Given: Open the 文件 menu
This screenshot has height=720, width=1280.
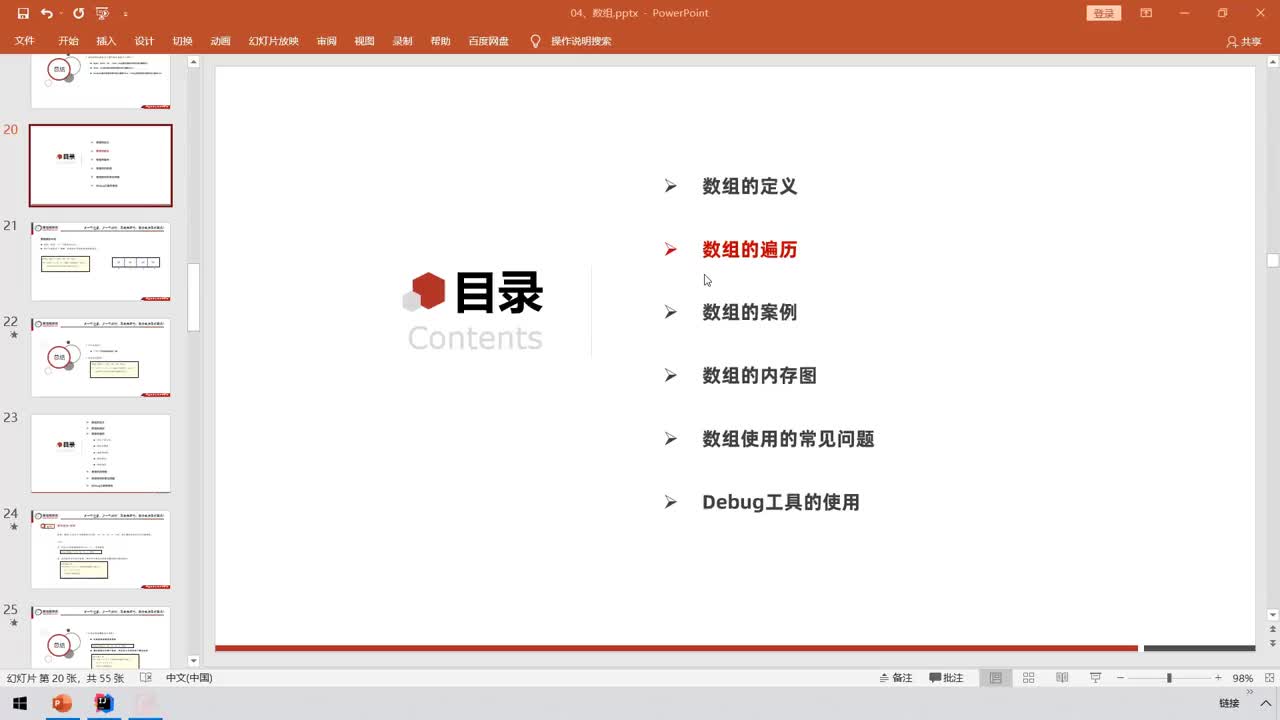Looking at the screenshot, I should (25, 41).
